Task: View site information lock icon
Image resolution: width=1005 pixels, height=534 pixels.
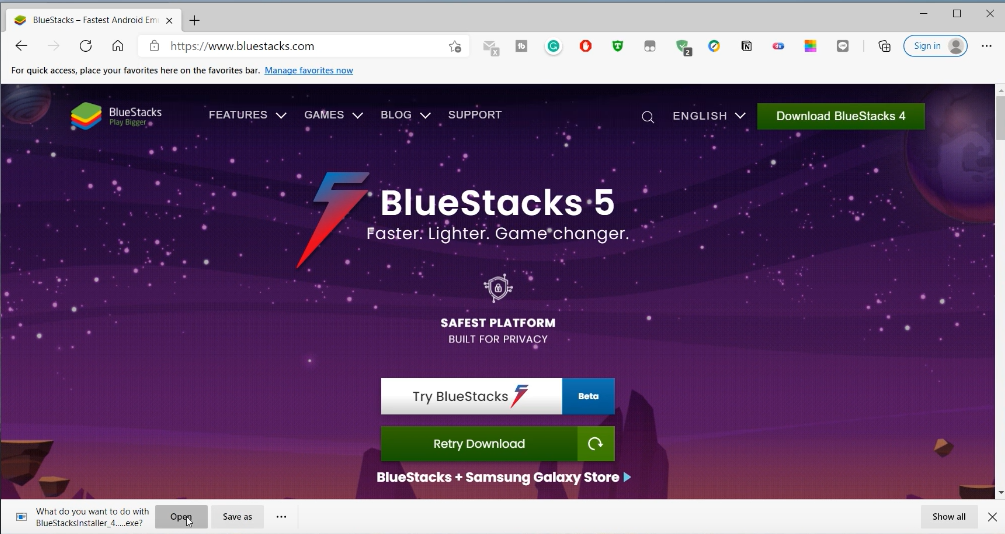Action: pyautogui.click(x=154, y=46)
